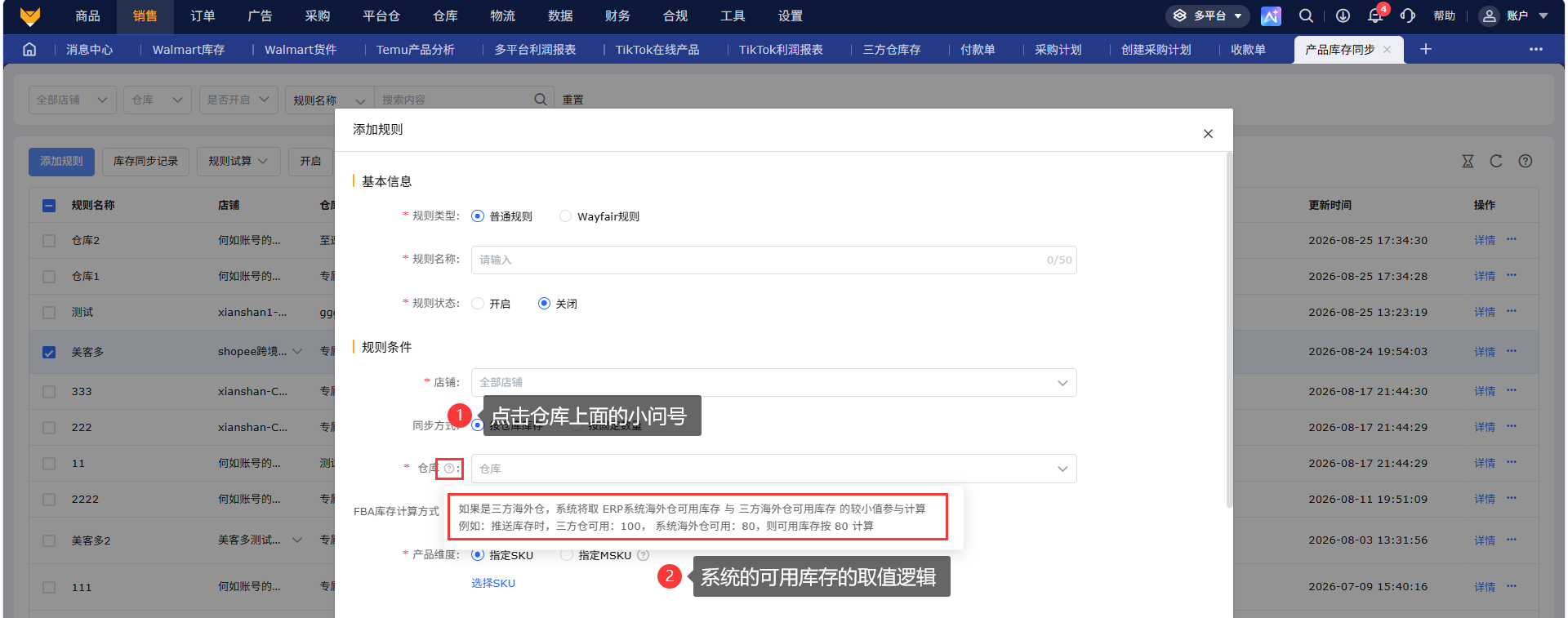The width and height of the screenshot is (1568, 618).
Task: Open the notification bell icon
Action: (1375, 16)
